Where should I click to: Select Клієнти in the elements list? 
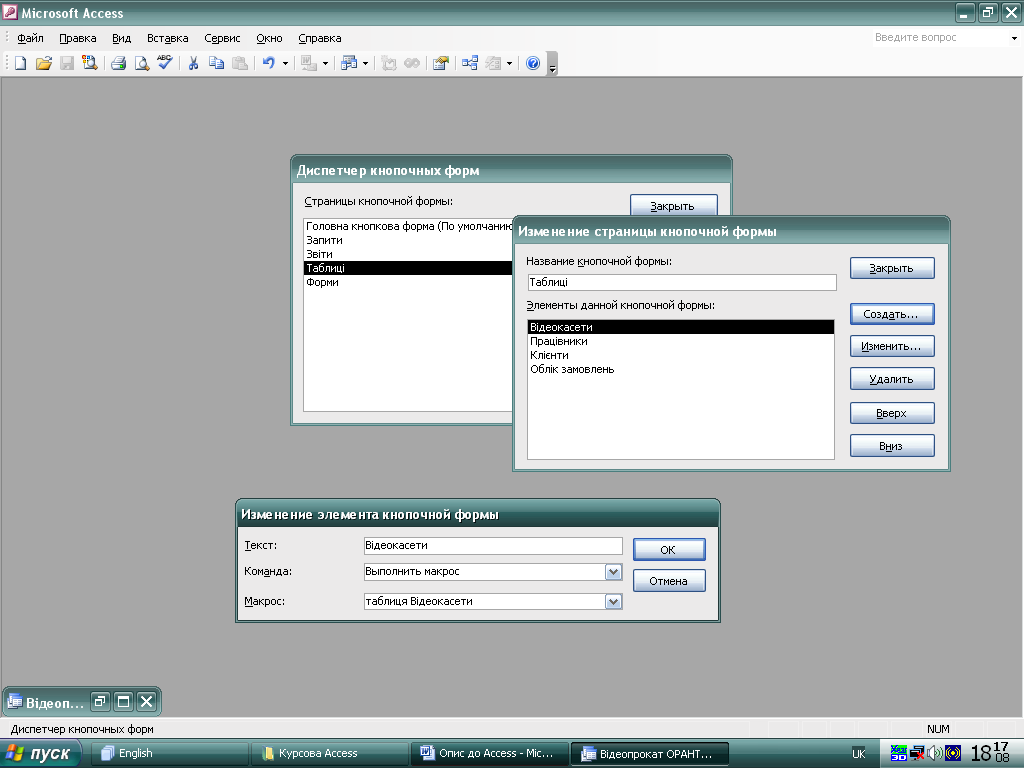[x=680, y=355]
